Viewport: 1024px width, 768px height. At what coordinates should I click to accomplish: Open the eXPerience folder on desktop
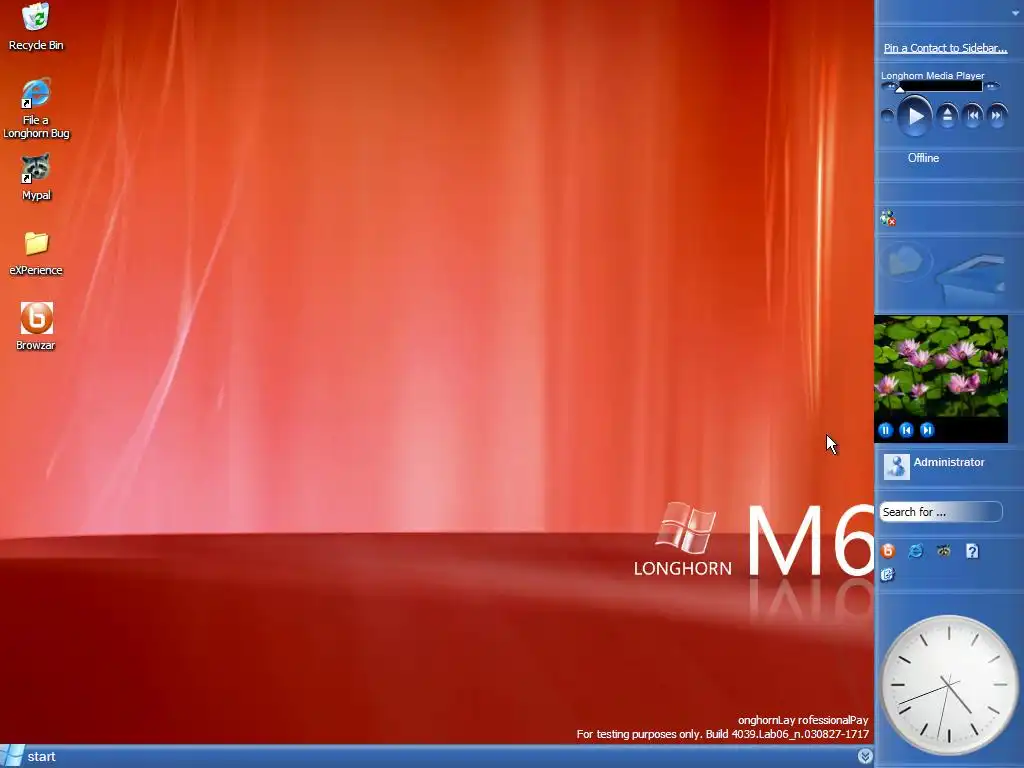(36, 253)
